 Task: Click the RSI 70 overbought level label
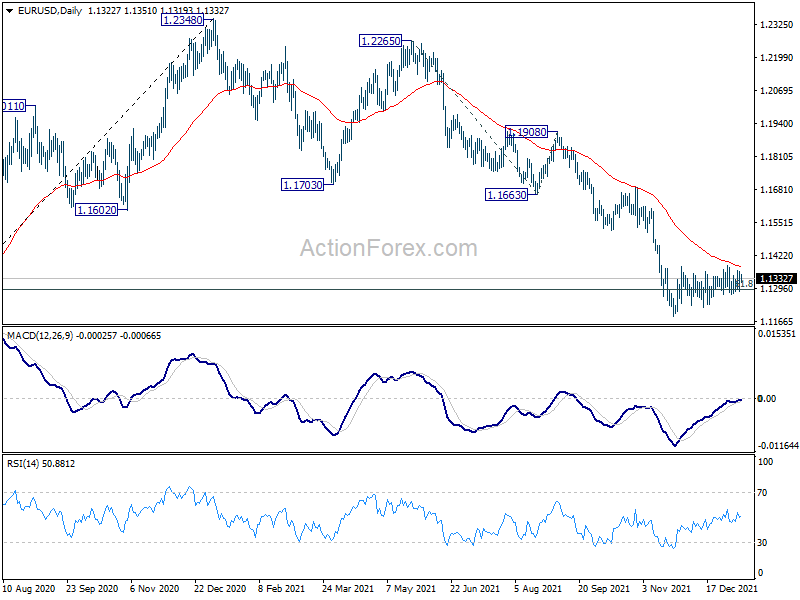(762, 493)
